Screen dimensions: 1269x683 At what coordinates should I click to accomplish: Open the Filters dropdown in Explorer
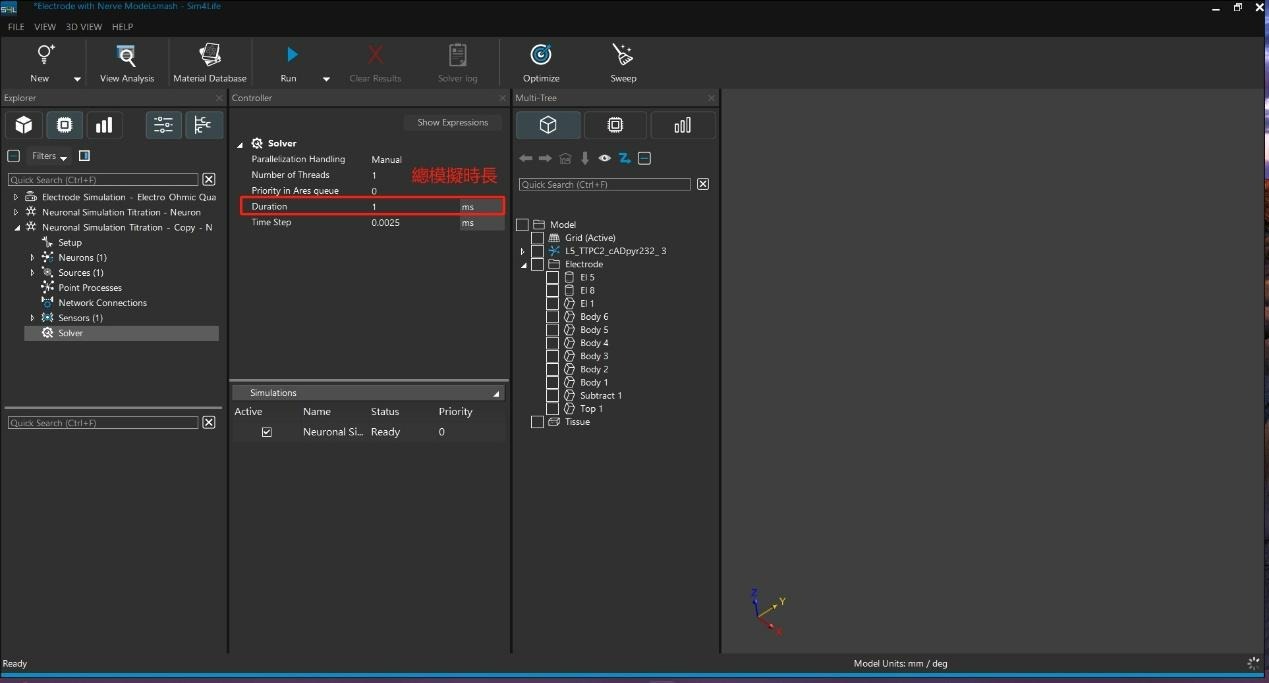[x=49, y=156]
